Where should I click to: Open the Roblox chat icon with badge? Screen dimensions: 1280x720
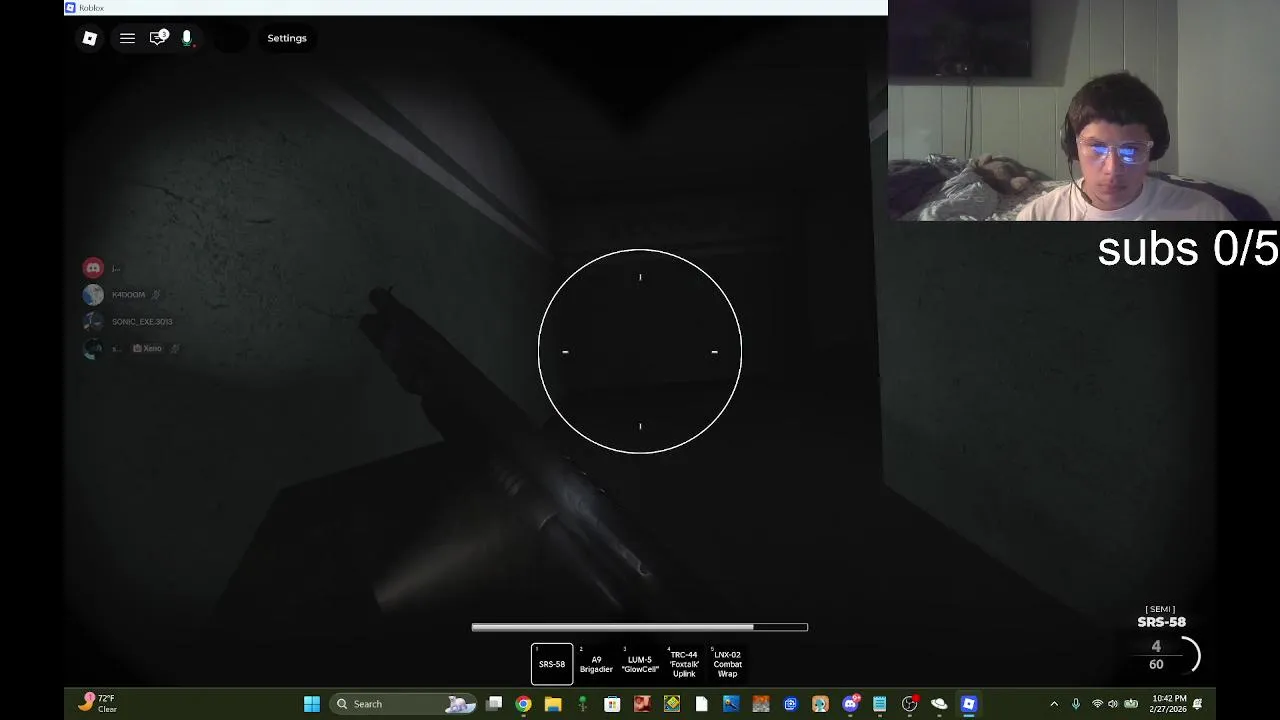click(x=158, y=38)
